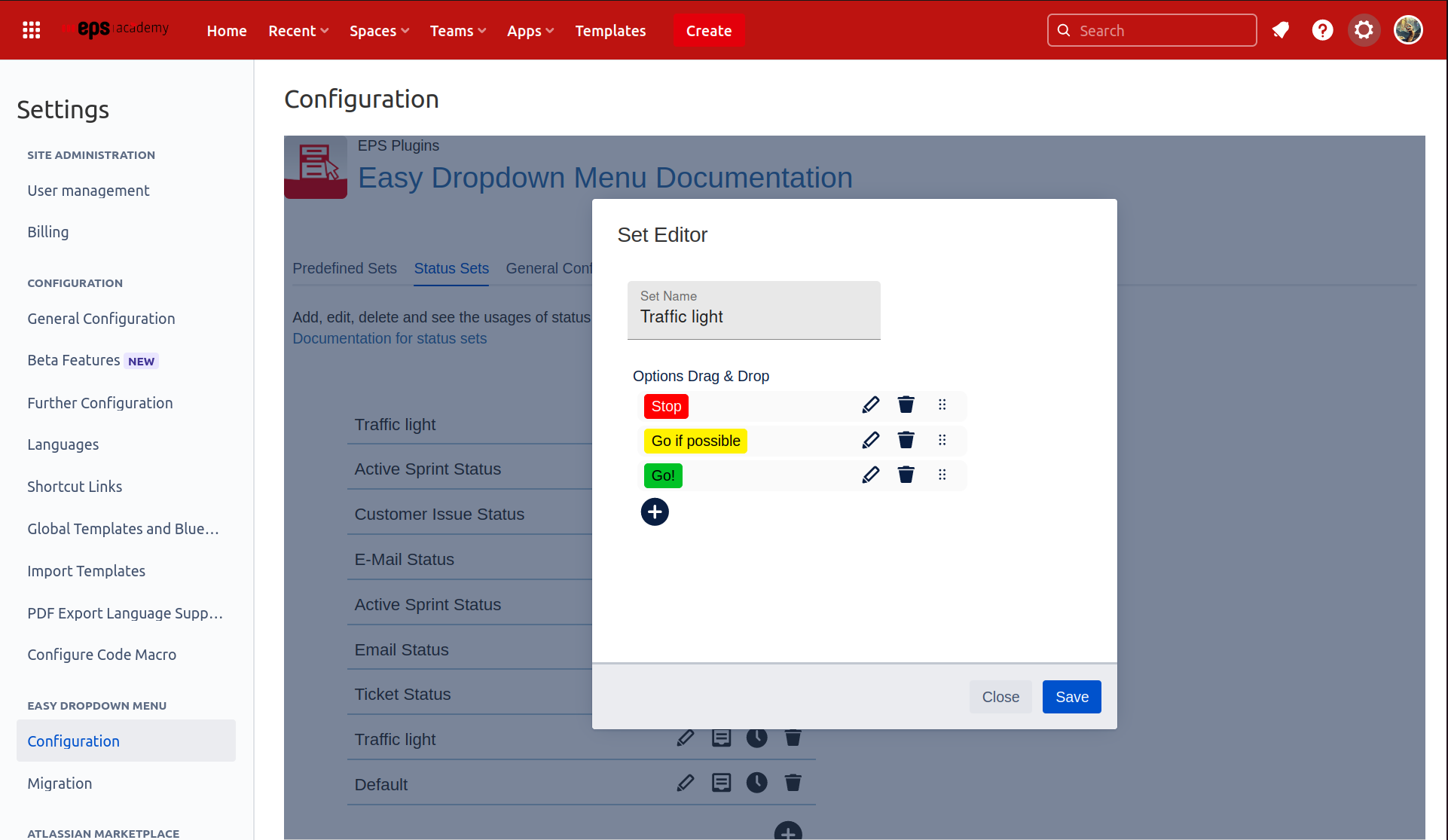The width and height of the screenshot is (1448, 840).
Task: Open notes icon on the Traffic light row
Action: point(721,738)
